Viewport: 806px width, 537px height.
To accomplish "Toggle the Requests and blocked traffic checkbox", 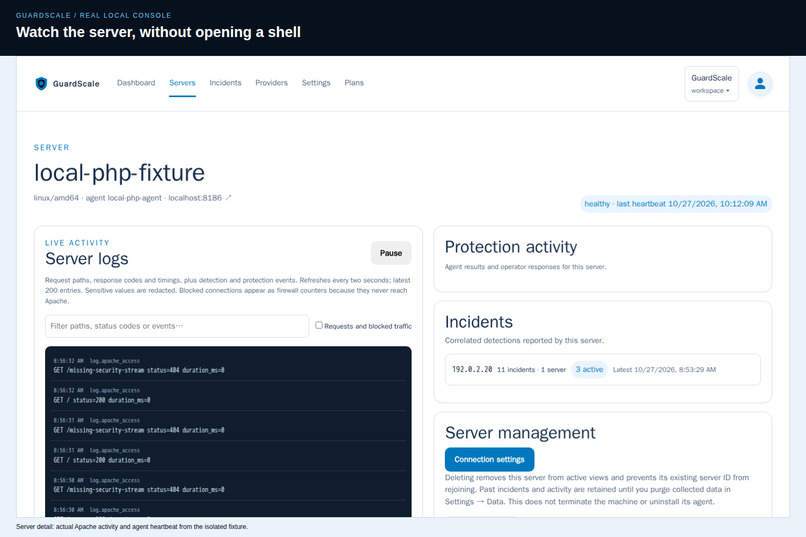I will coord(319,325).
